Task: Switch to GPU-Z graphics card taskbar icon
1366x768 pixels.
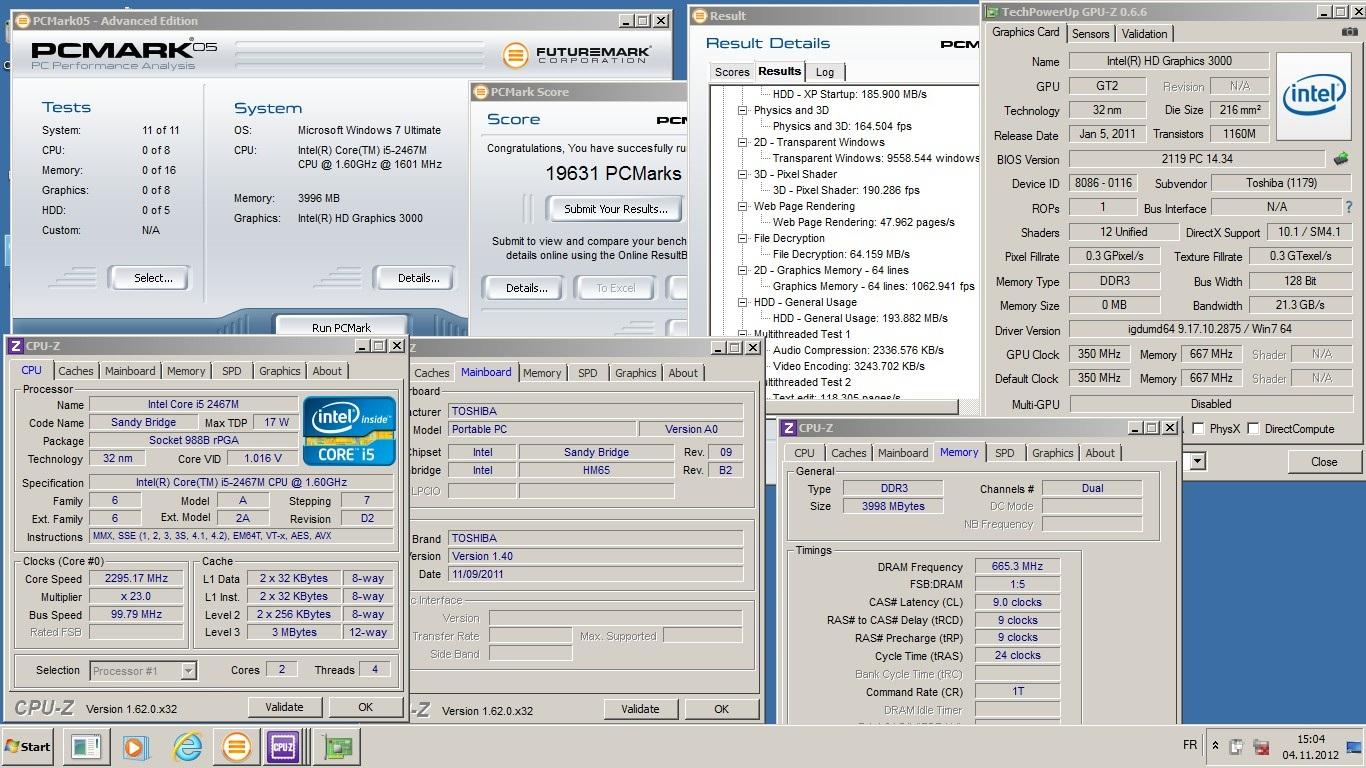Action: pyautogui.click(x=335, y=746)
